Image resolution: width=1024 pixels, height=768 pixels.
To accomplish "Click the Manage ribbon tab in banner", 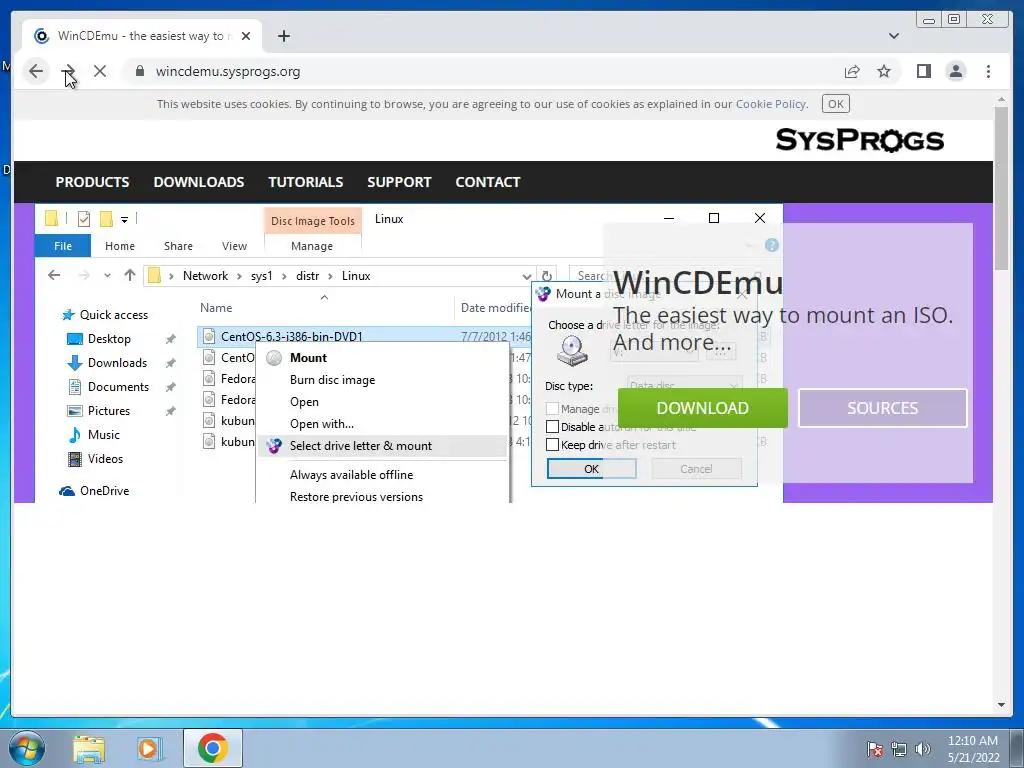I will [x=312, y=246].
